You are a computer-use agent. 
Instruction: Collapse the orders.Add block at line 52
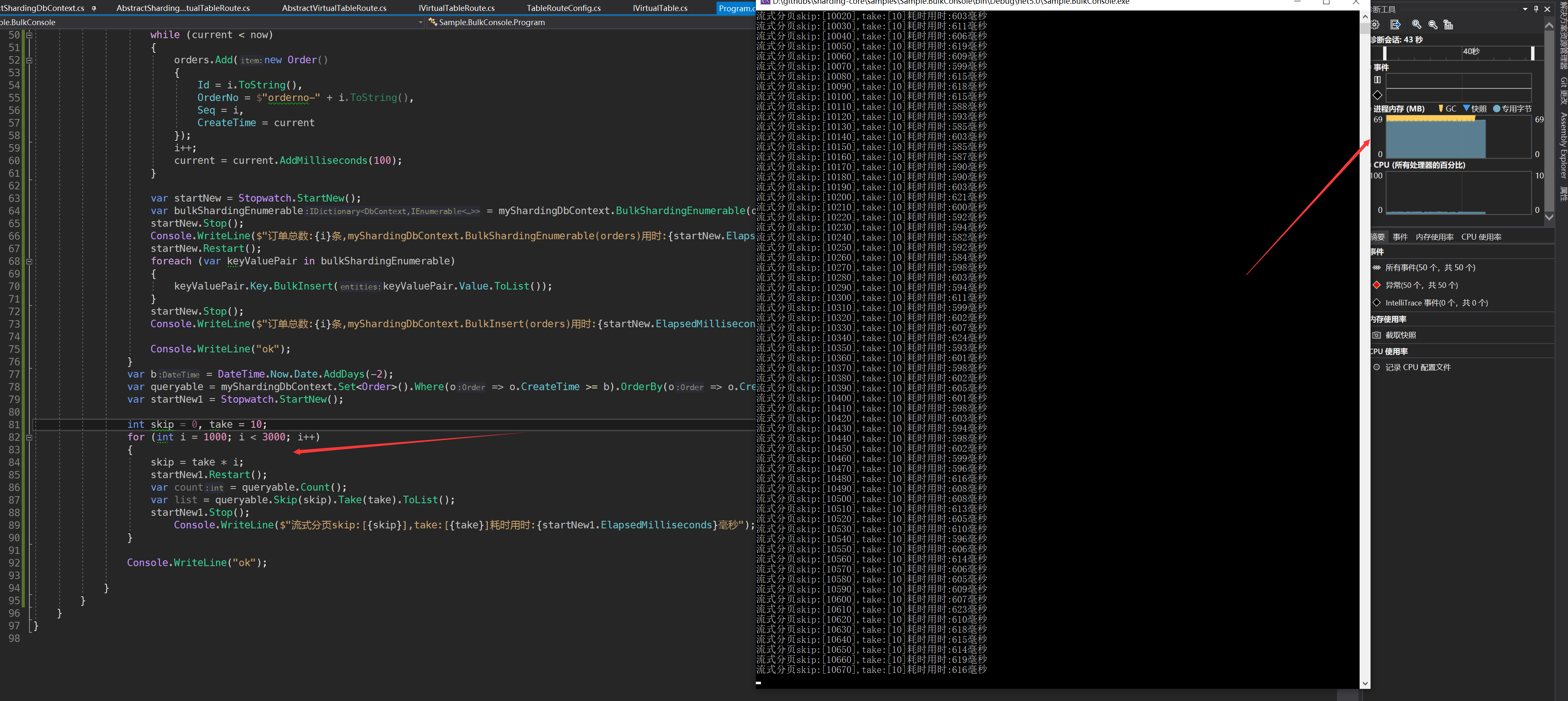[x=29, y=60]
